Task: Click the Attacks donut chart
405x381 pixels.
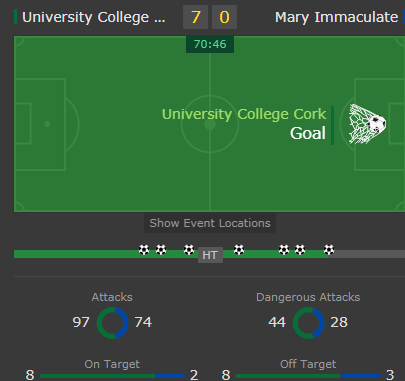Action: coord(112,323)
